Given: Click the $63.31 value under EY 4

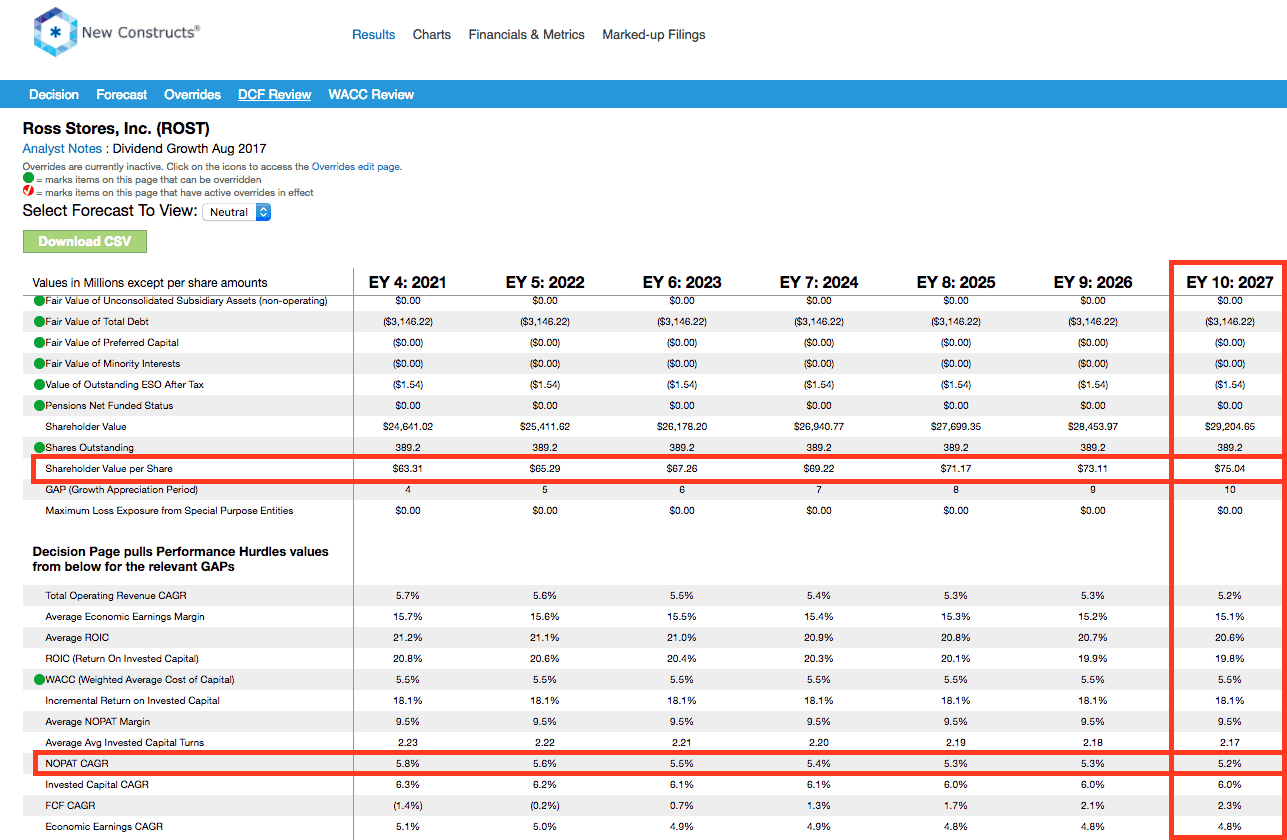Looking at the screenshot, I should tap(408, 469).
